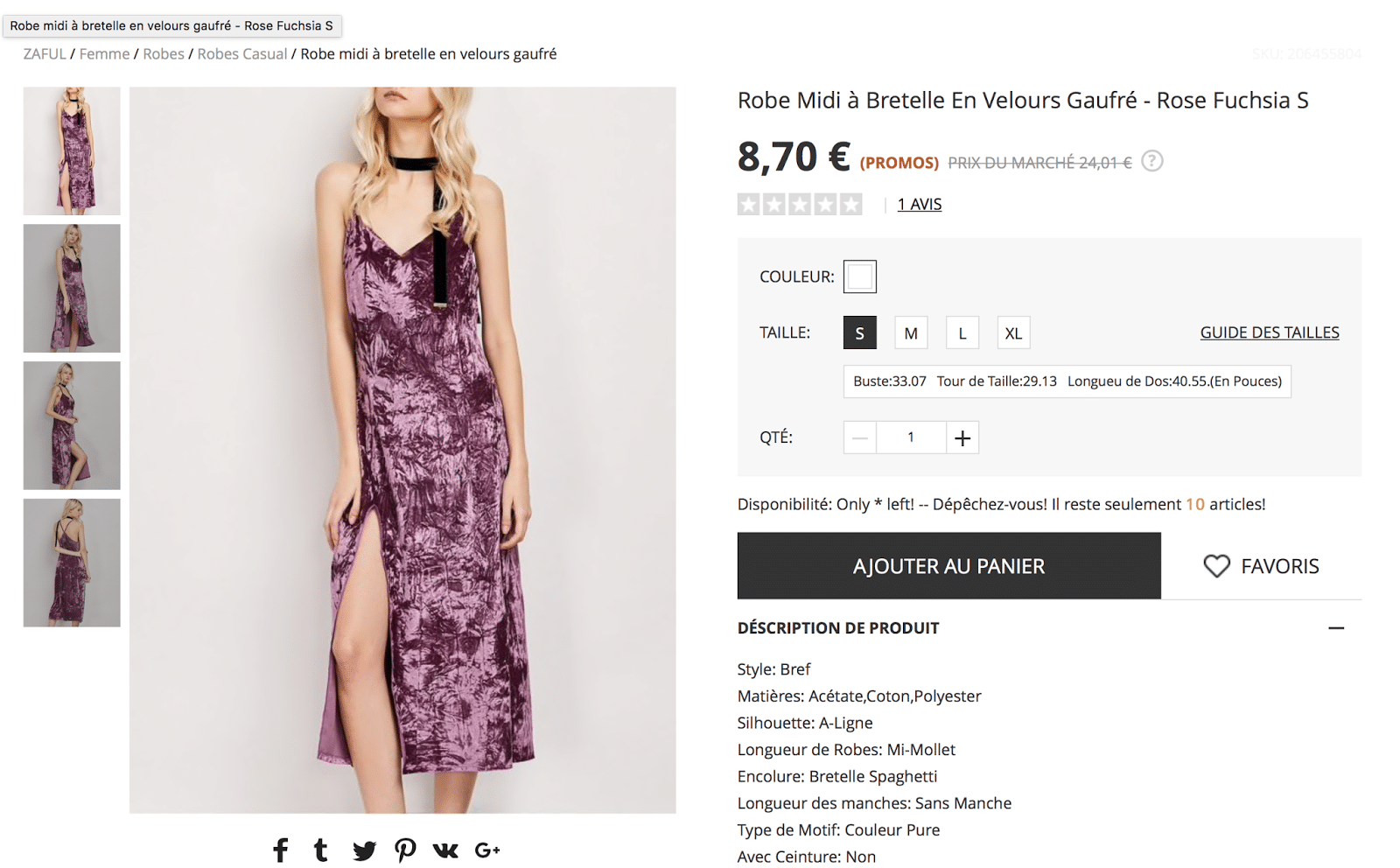Share product on Tumblr
The image size is (1400, 868).
tap(321, 850)
